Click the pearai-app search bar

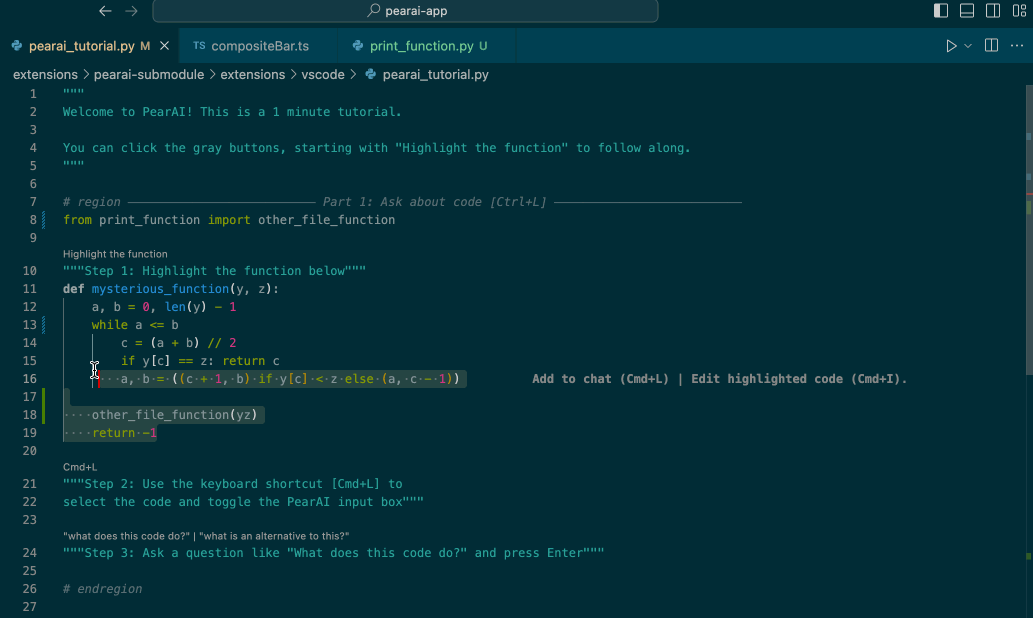pyautogui.click(x=405, y=11)
